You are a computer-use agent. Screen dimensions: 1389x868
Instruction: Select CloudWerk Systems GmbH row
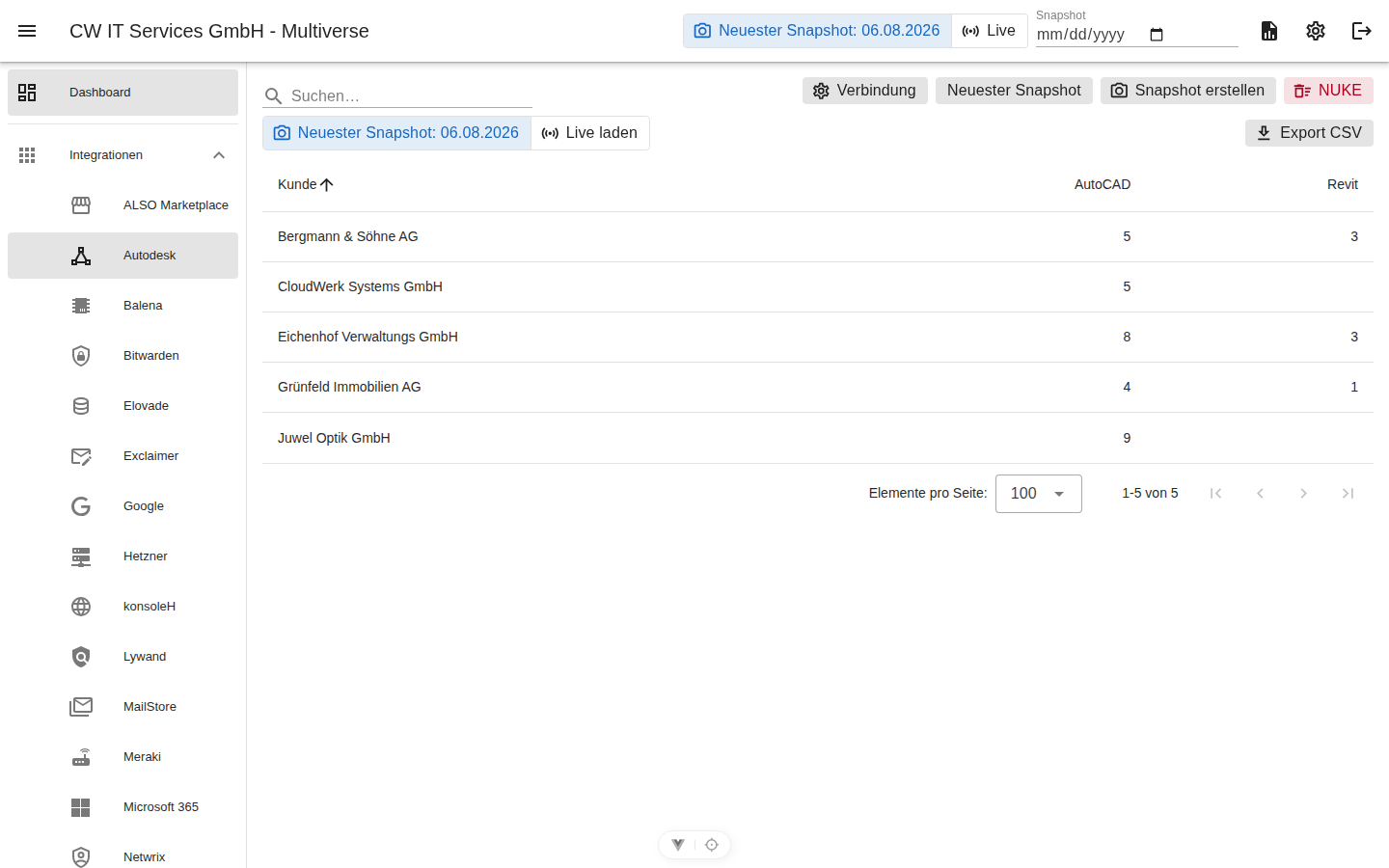tap(818, 286)
